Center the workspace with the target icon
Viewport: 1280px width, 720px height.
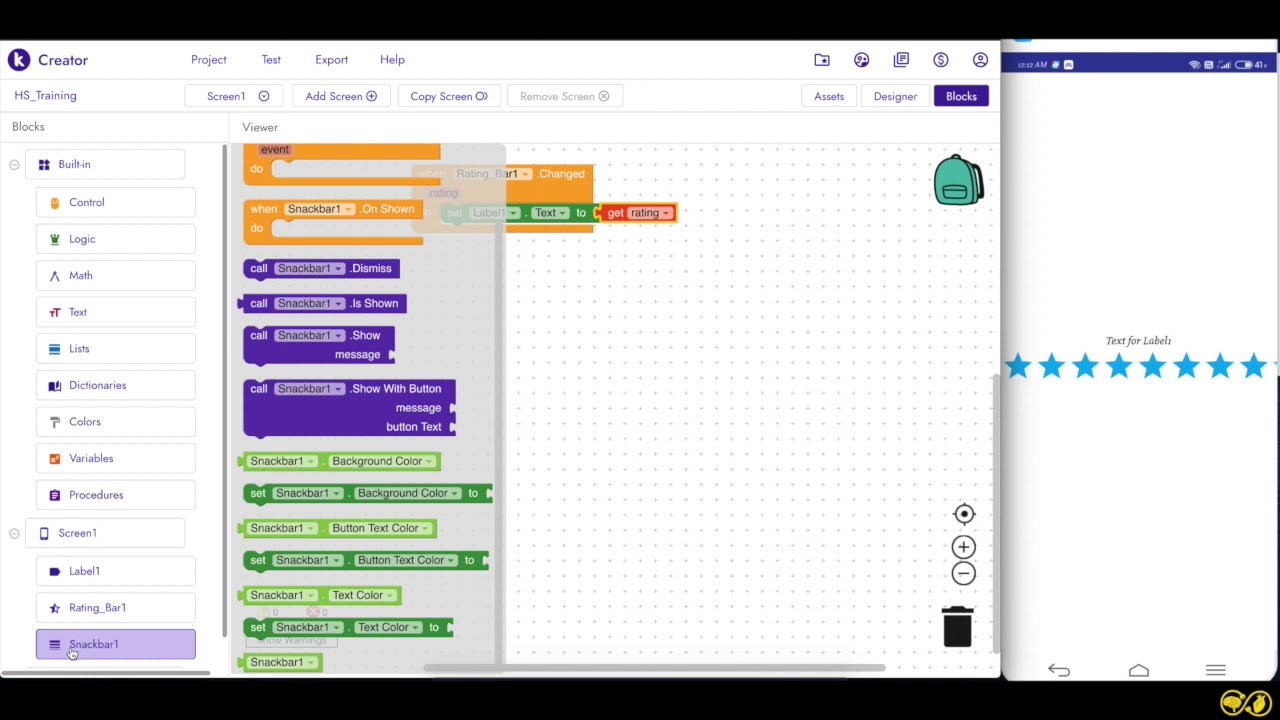pyautogui.click(x=964, y=514)
